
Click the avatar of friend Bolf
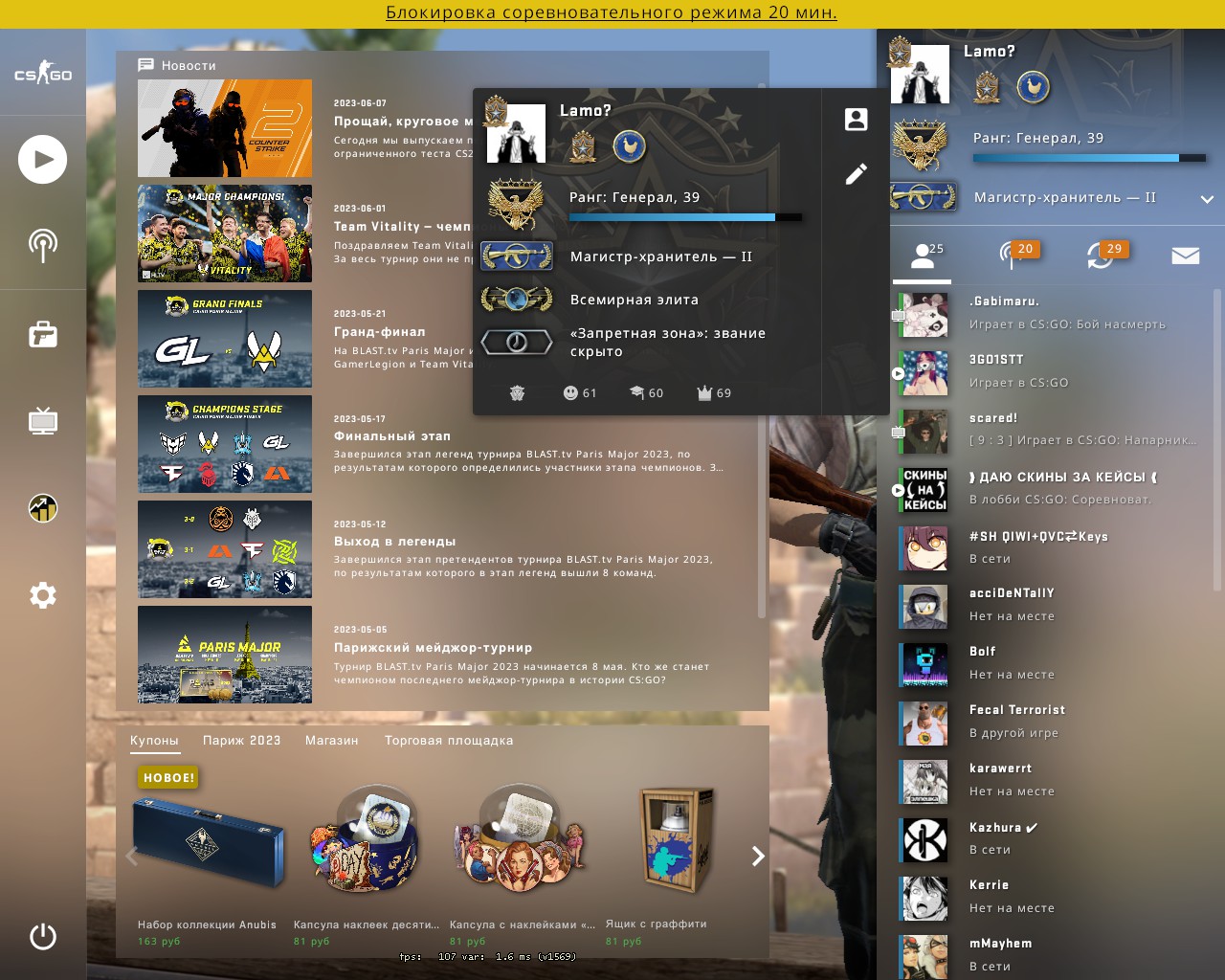(924, 664)
